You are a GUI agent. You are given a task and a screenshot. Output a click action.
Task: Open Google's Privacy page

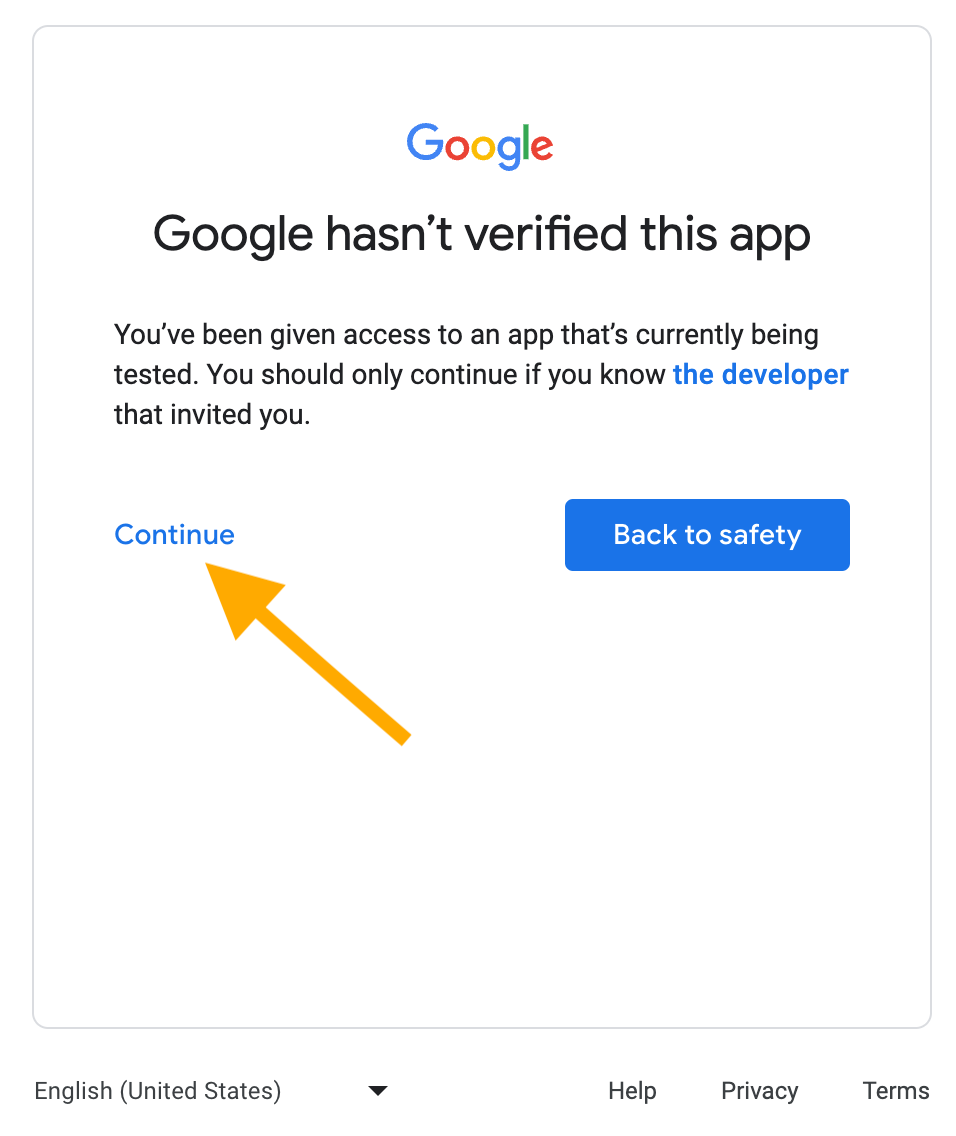point(759,1090)
